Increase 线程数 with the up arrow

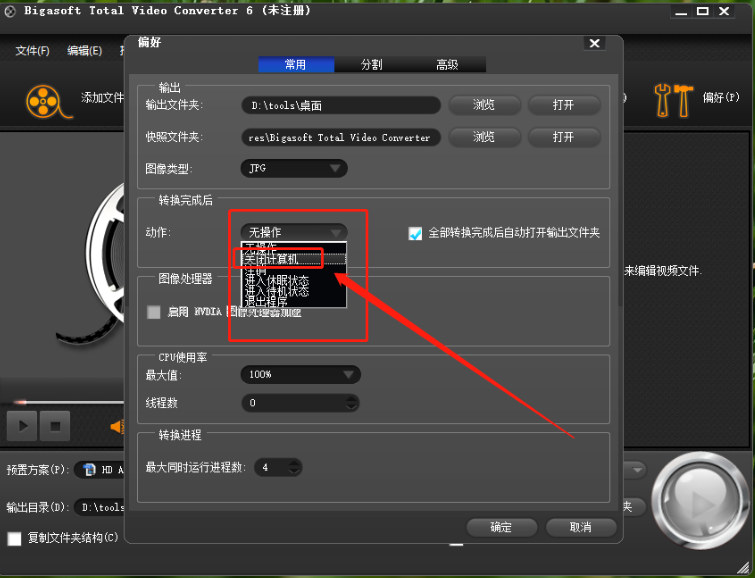click(352, 399)
